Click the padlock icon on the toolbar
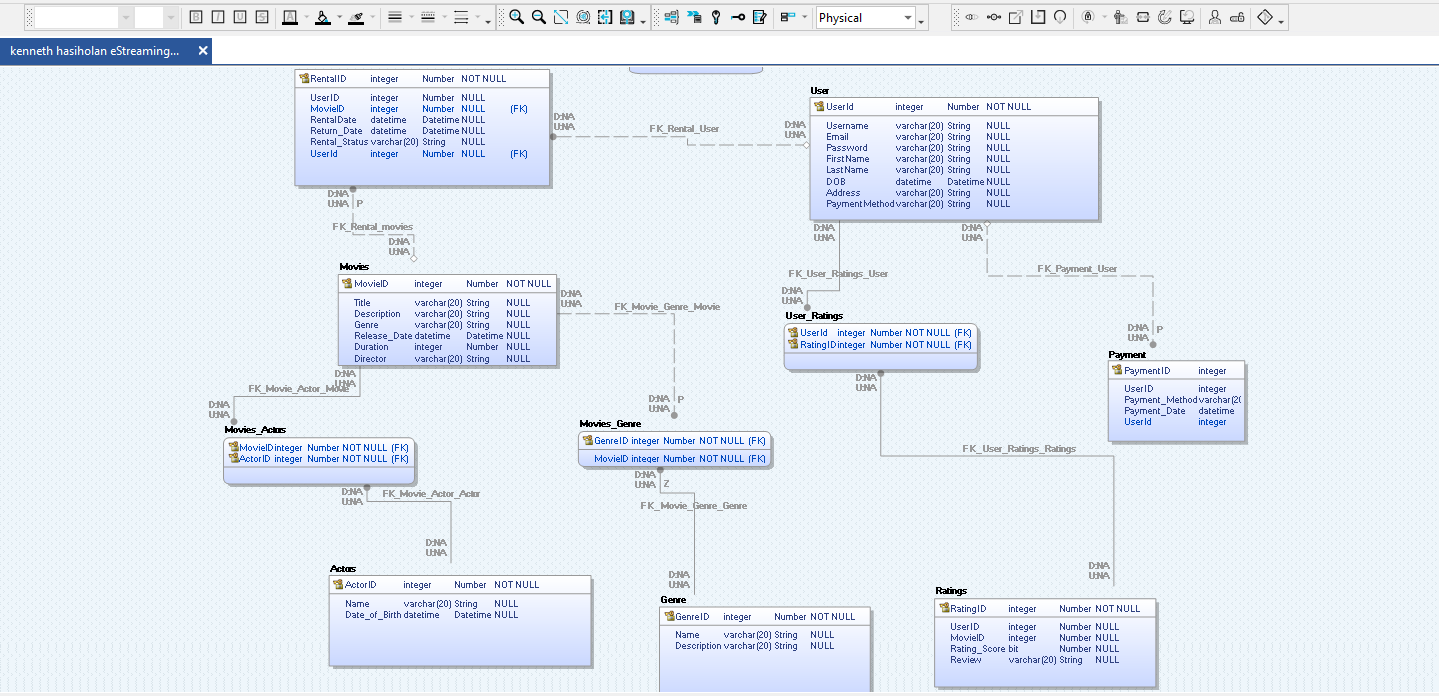1439x696 pixels. point(1085,16)
